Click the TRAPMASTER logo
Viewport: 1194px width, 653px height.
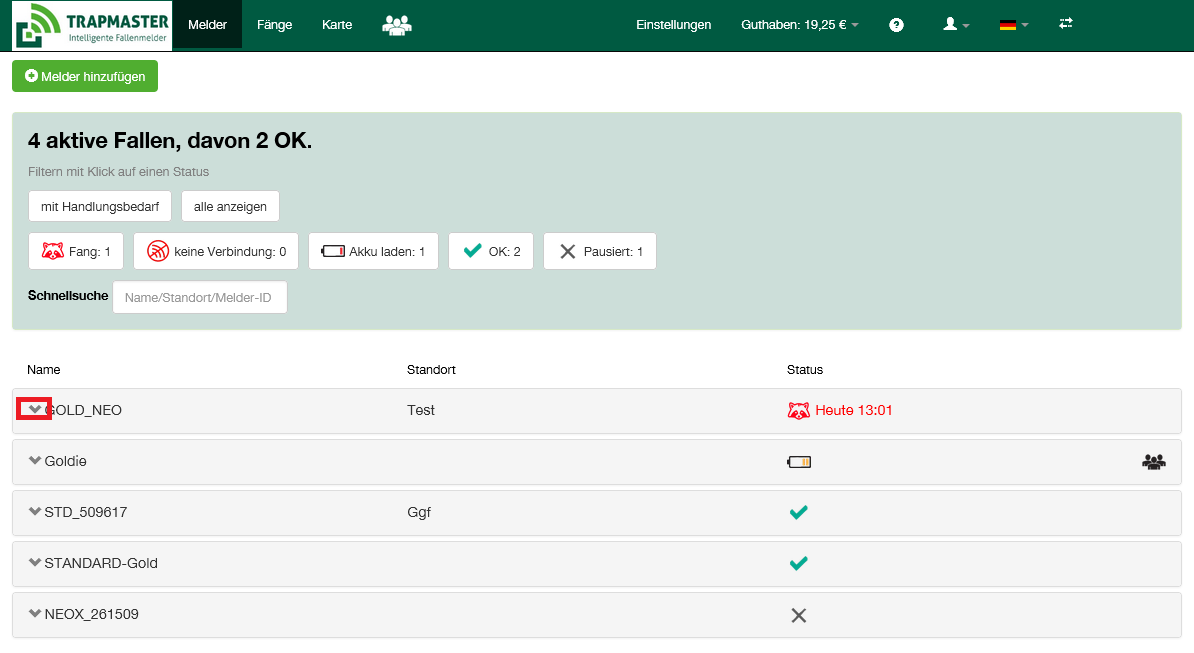point(92,25)
